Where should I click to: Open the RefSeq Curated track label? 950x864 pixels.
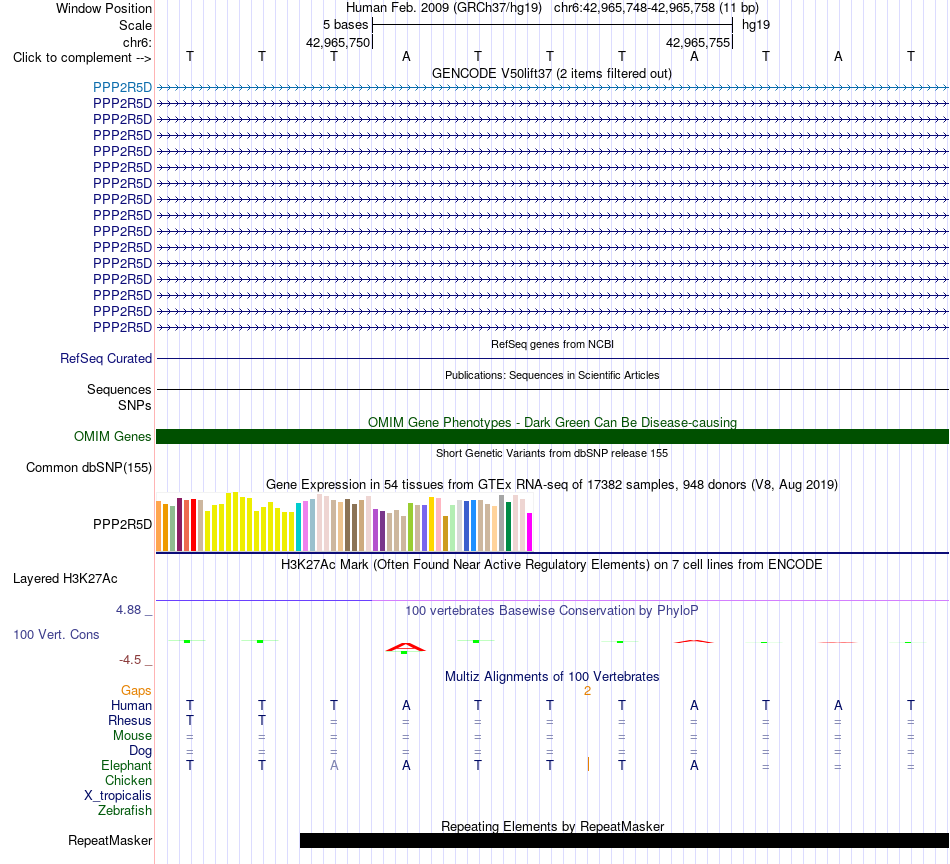click(106, 358)
